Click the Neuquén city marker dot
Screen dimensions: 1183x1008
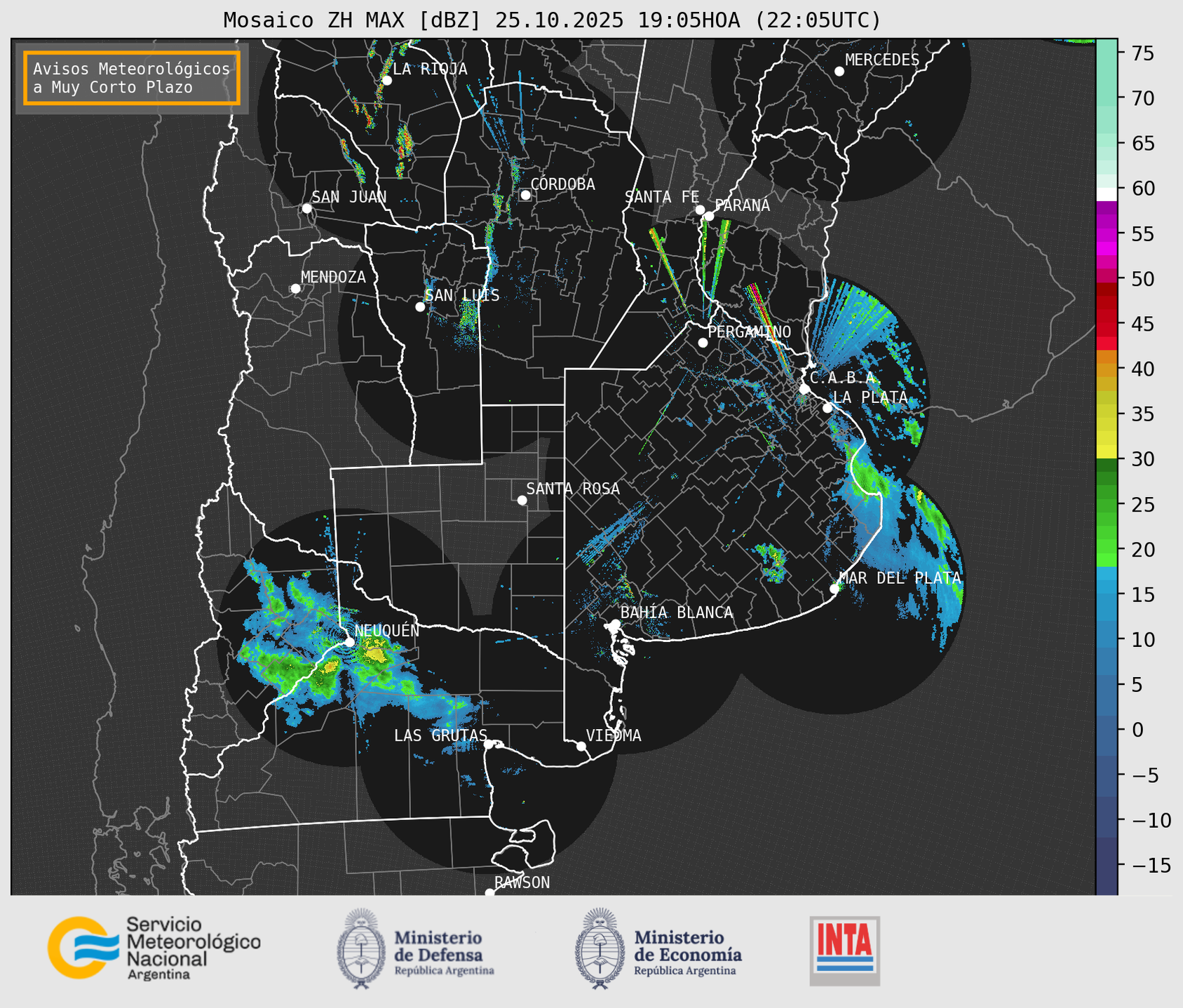point(349,641)
